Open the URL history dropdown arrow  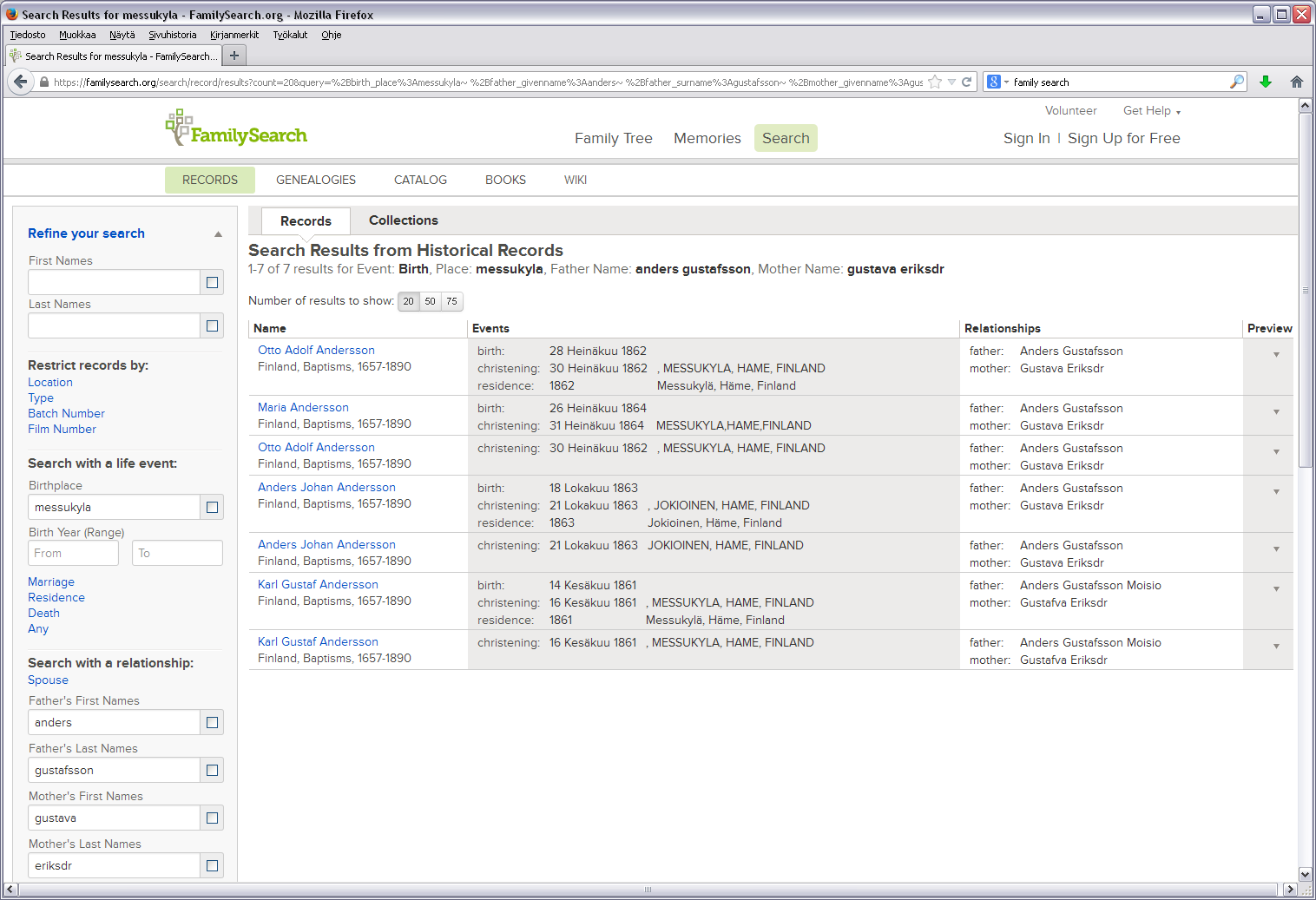(x=951, y=82)
